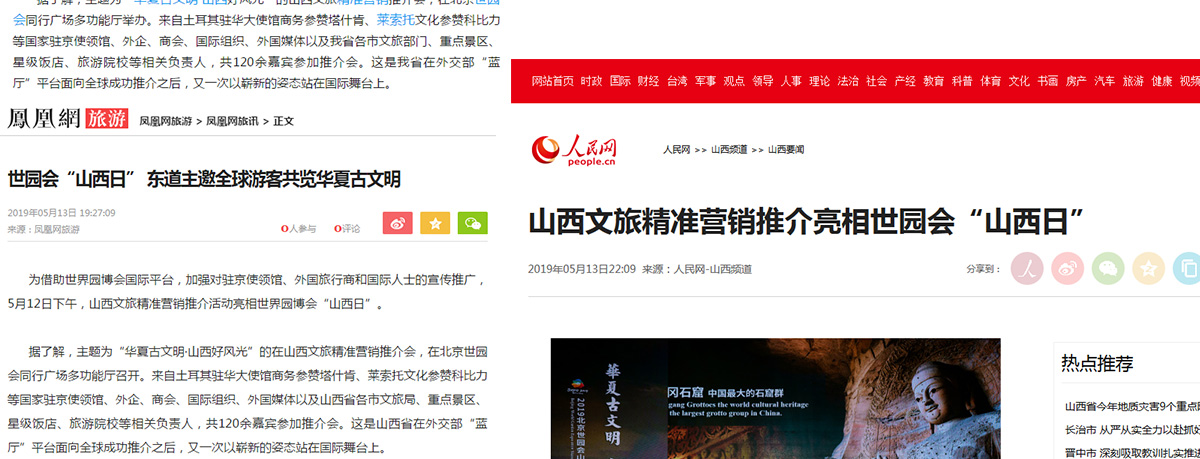
Task: Open the people.cn logo
Action: coord(575,149)
